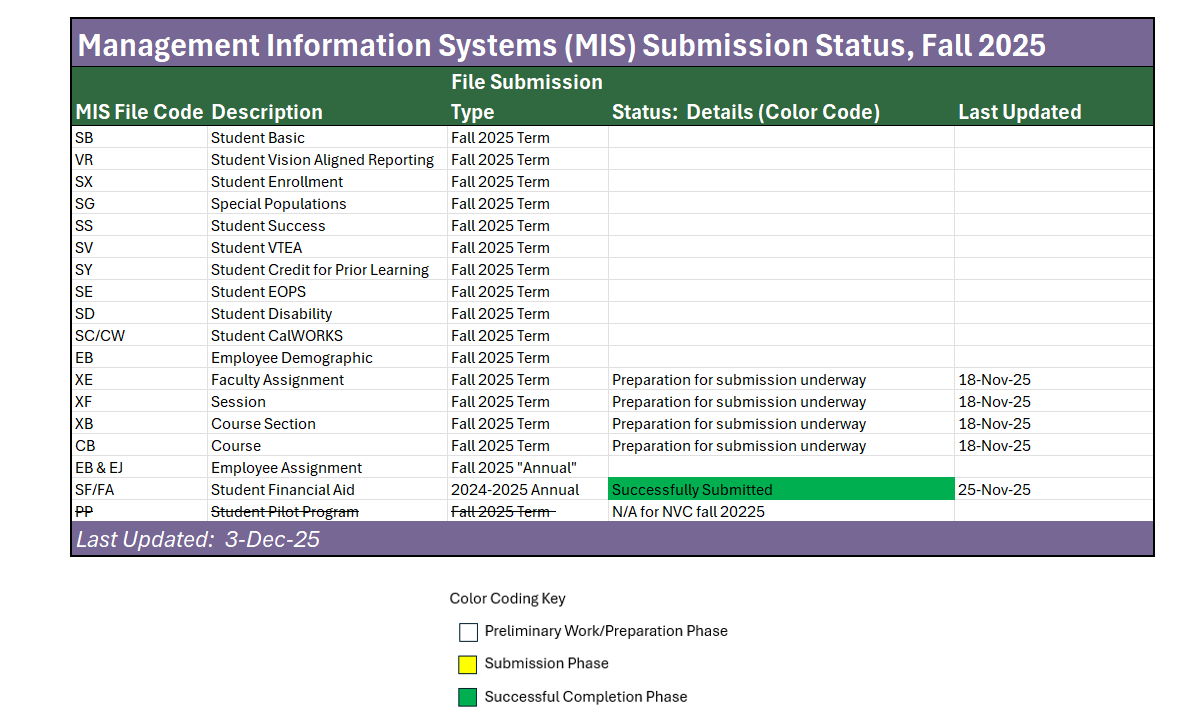This screenshot has width=1200, height=725.
Task: Select the white Preliminary Work Phase swatch
Action: click(467, 632)
